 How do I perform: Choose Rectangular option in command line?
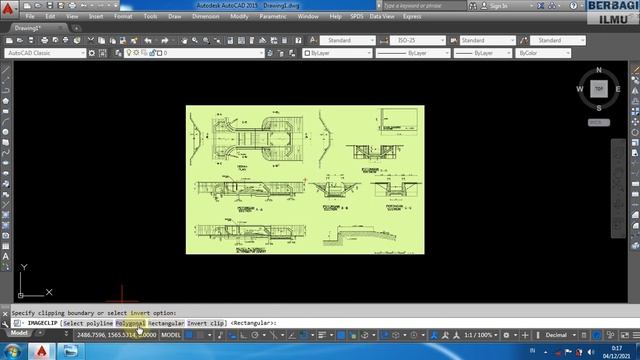pyautogui.click(x=166, y=323)
